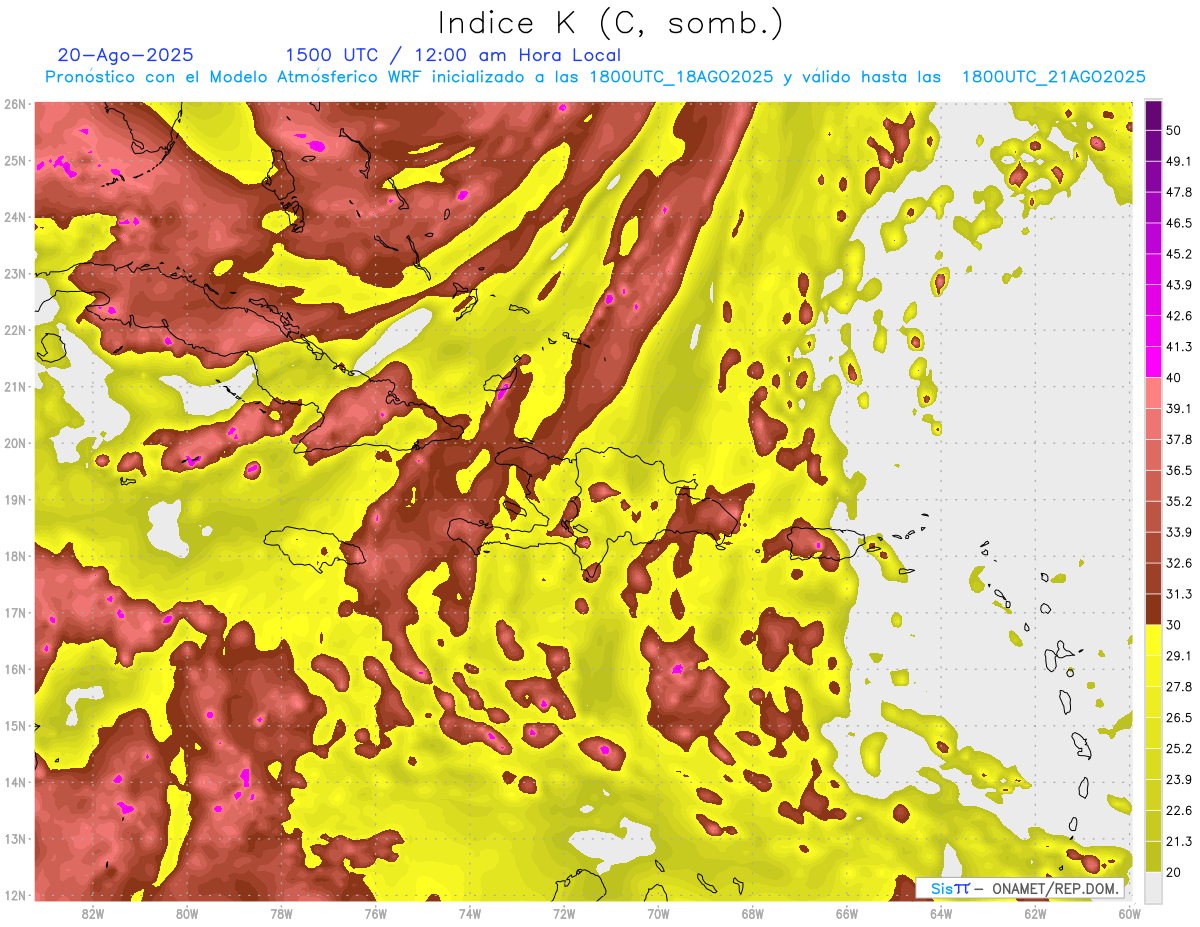Viewport: 1200px width, 927px height.
Task: Select the "14N" latitude axis label
Action: tap(14, 782)
